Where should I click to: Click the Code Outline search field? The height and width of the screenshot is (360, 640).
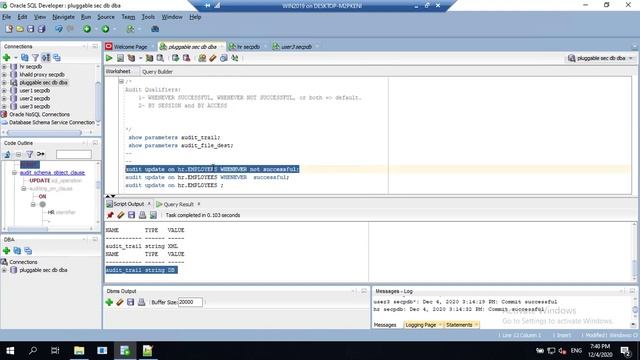tap(73, 154)
